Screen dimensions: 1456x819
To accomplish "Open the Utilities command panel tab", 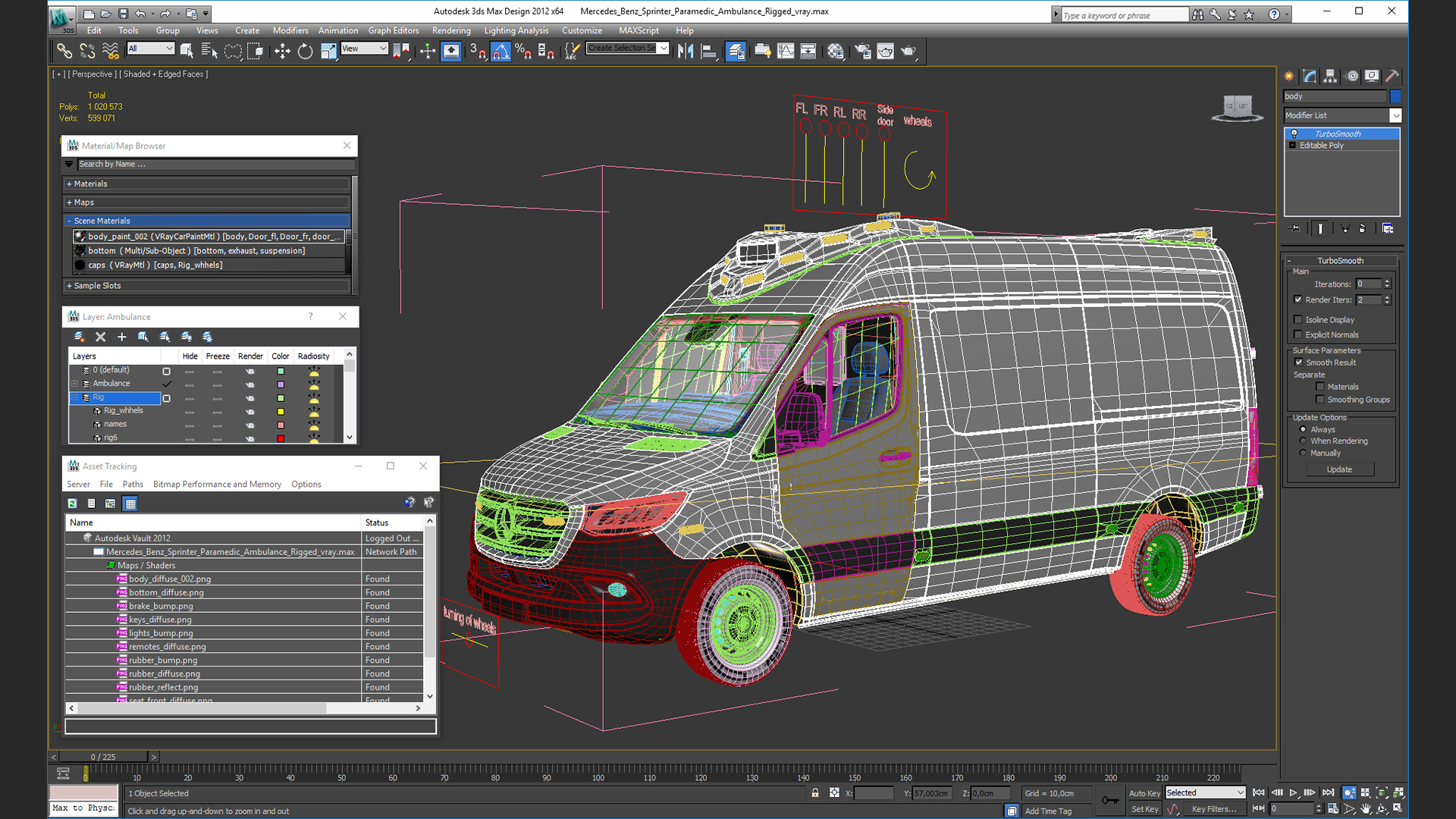I will pos(1392,76).
